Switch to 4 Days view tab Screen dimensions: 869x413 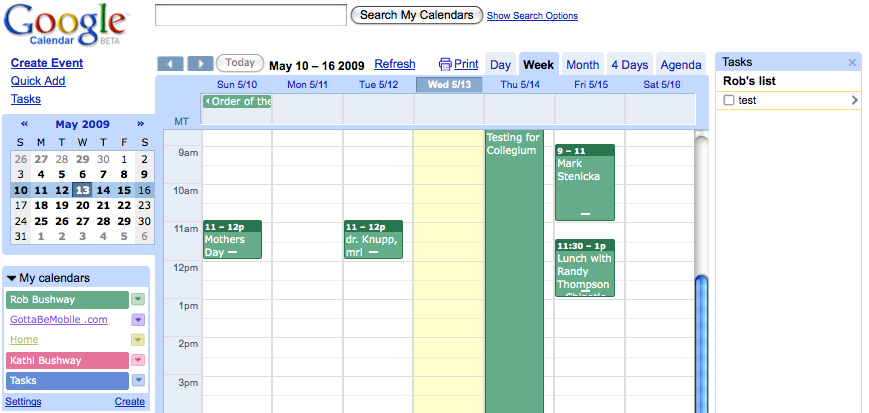click(630, 65)
